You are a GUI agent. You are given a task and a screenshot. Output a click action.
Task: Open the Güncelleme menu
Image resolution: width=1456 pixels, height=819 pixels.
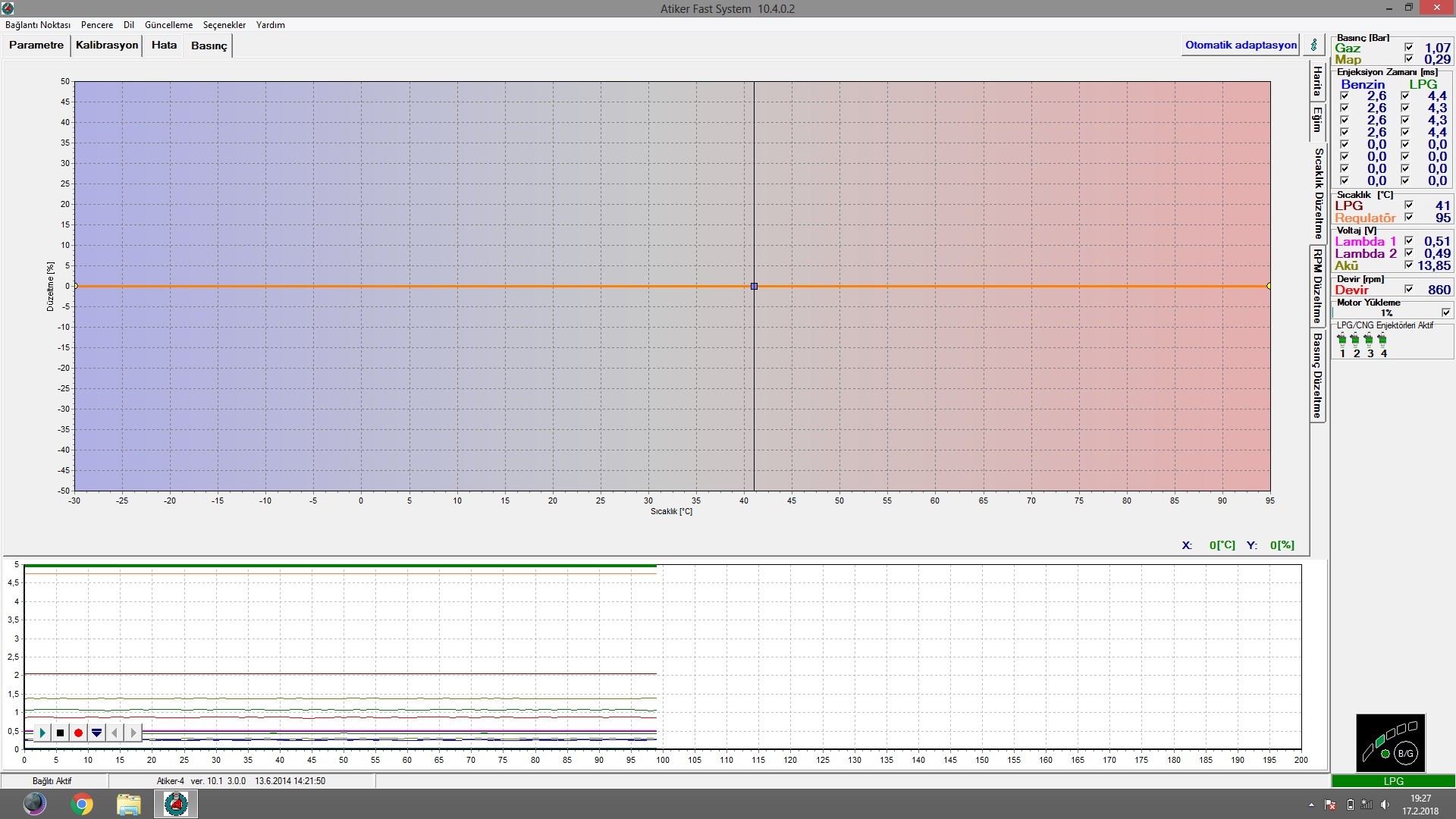[168, 25]
